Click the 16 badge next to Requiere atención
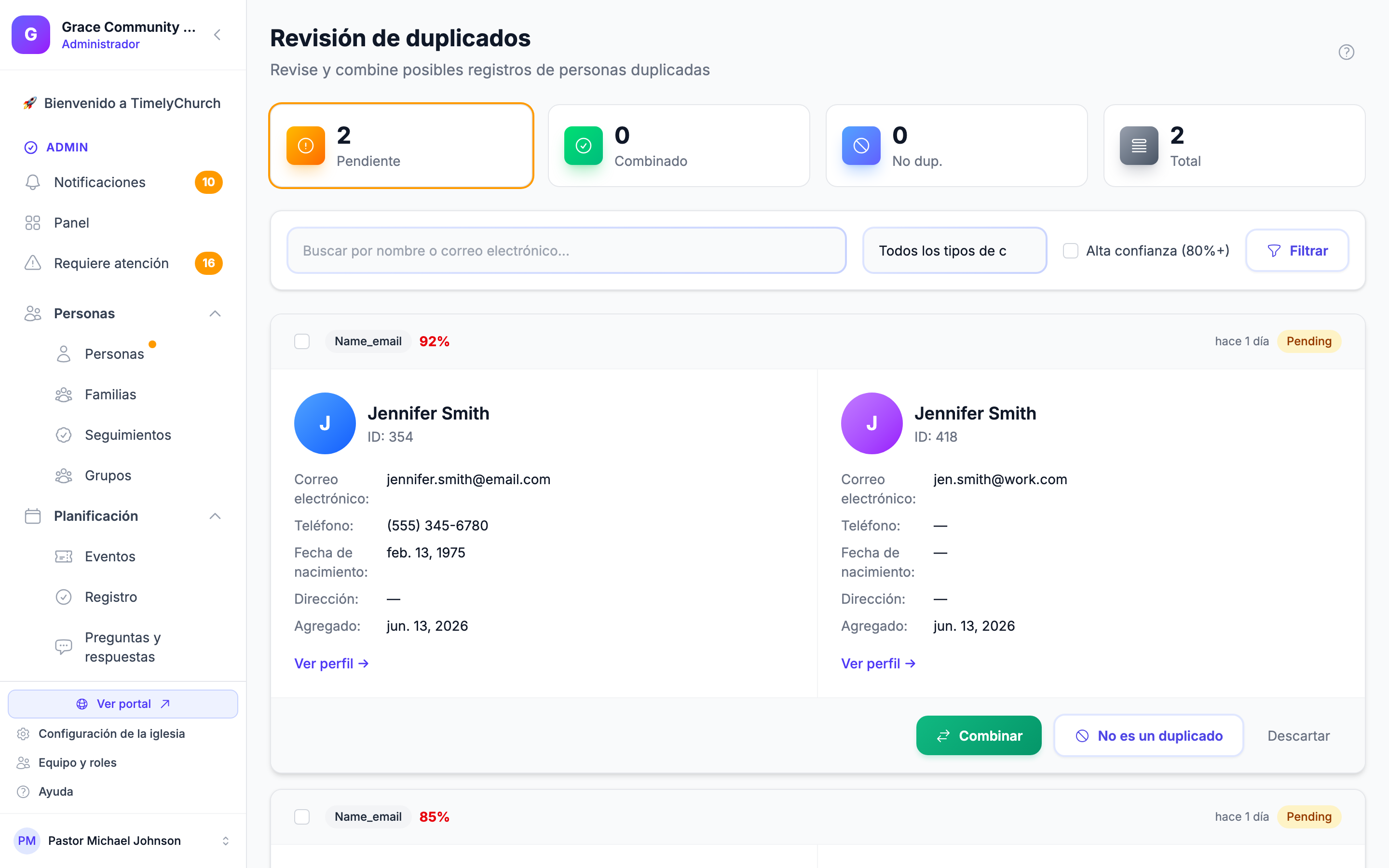This screenshot has width=1389, height=868. [208, 263]
